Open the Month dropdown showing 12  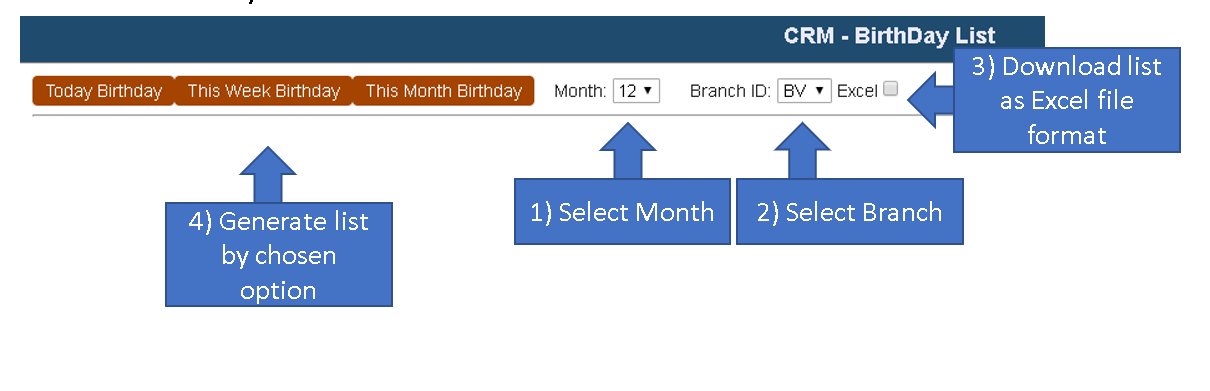coord(636,91)
